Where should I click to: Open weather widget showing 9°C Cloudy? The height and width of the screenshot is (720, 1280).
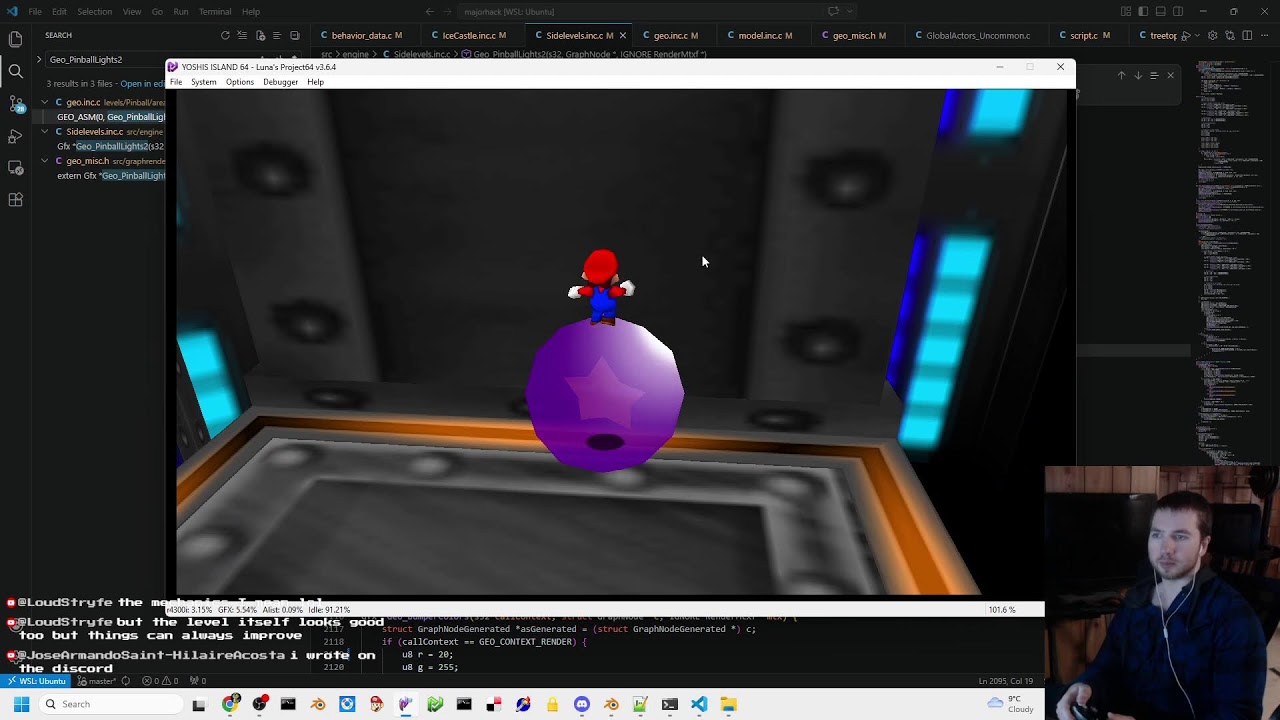pos(1010,704)
